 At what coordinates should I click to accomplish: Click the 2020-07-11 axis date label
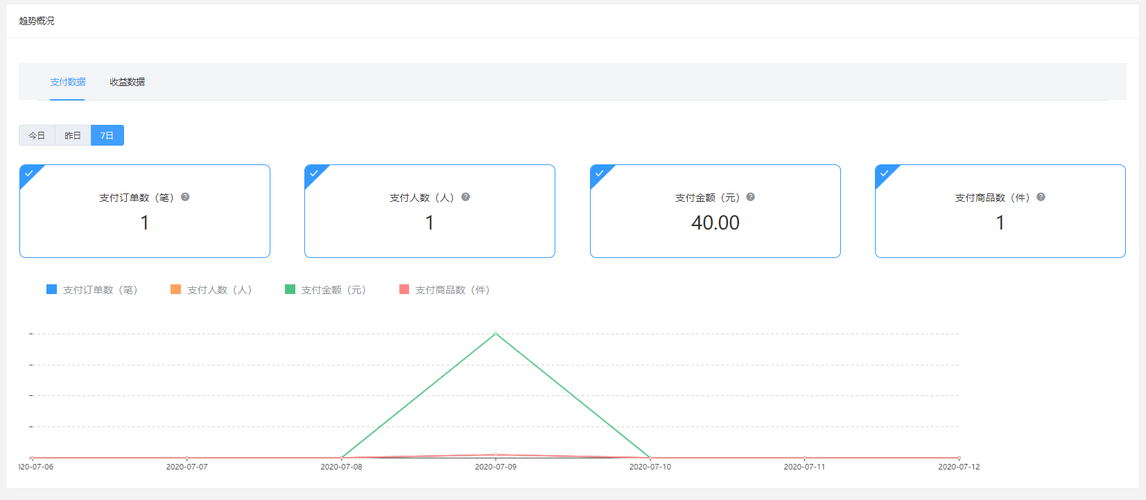pyautogui.click(x=804, y=465)
